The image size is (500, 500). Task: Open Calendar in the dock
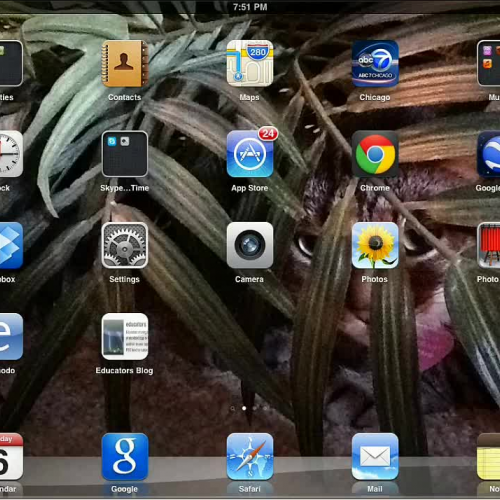(x=11, y=457)
